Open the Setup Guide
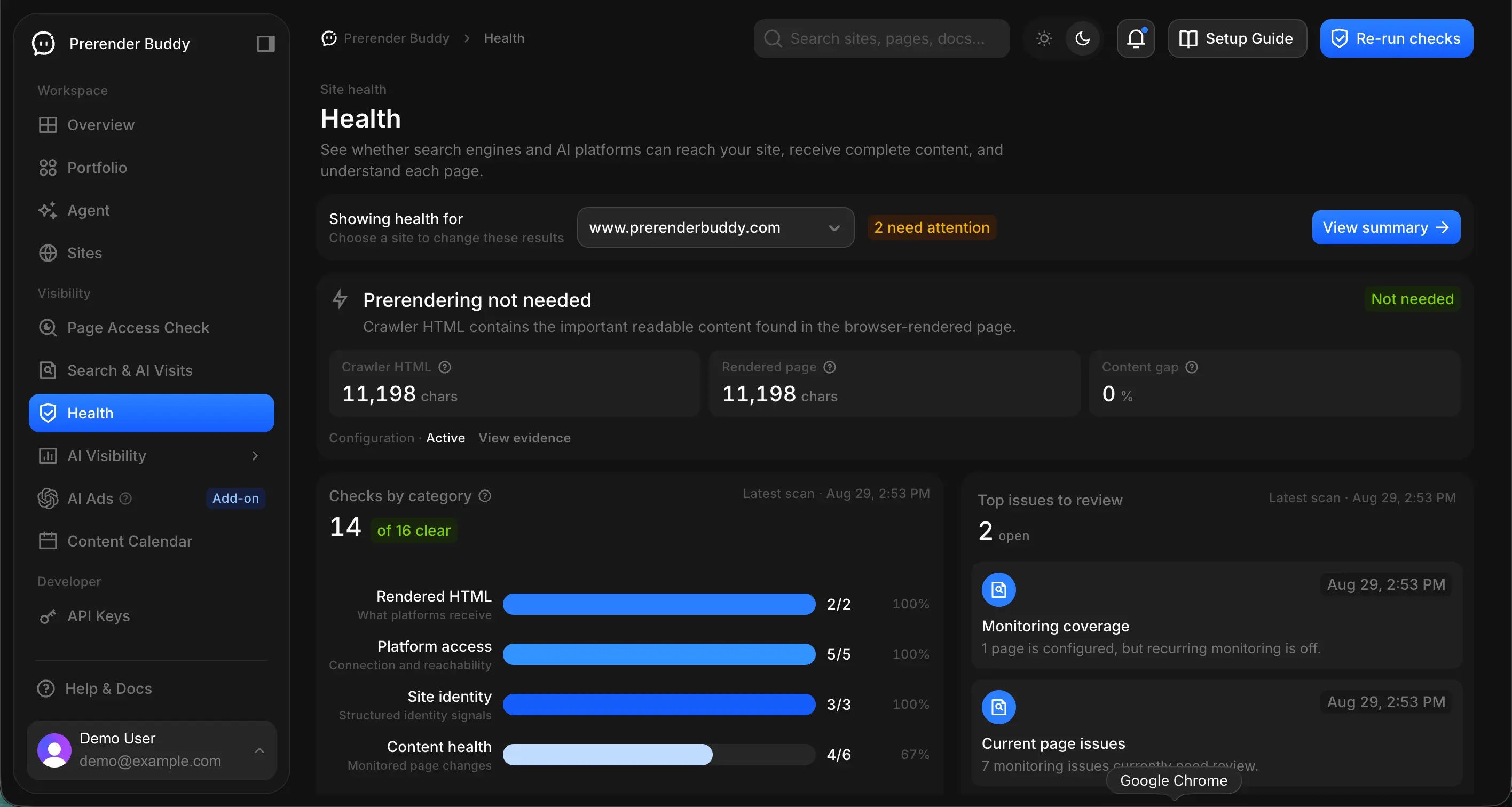The width and height of the screenshot is (1512, 807). click(1237, 39)
